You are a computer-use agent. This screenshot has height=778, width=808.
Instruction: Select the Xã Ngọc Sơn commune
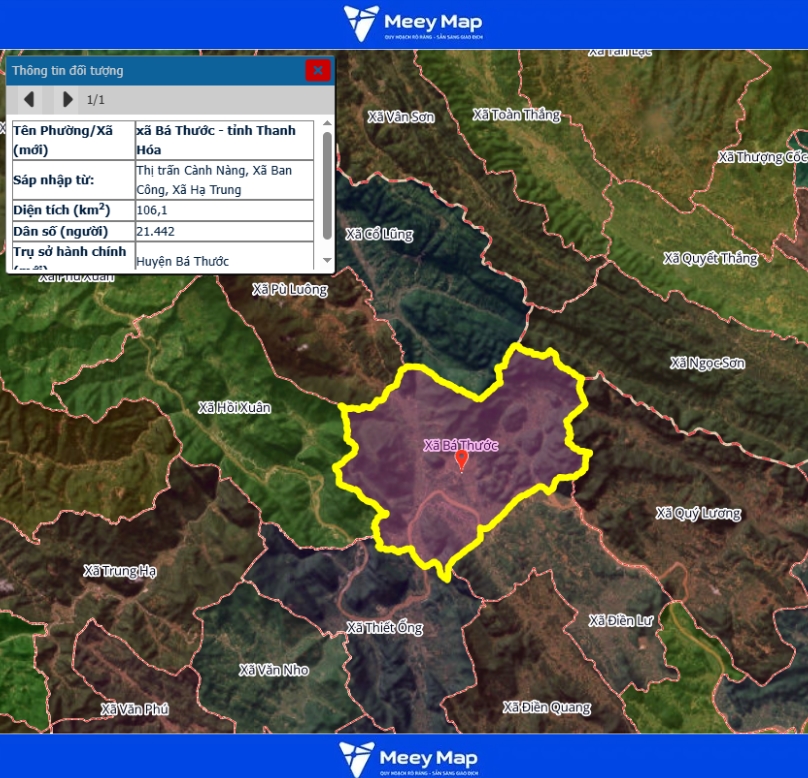tap(708, 363)
